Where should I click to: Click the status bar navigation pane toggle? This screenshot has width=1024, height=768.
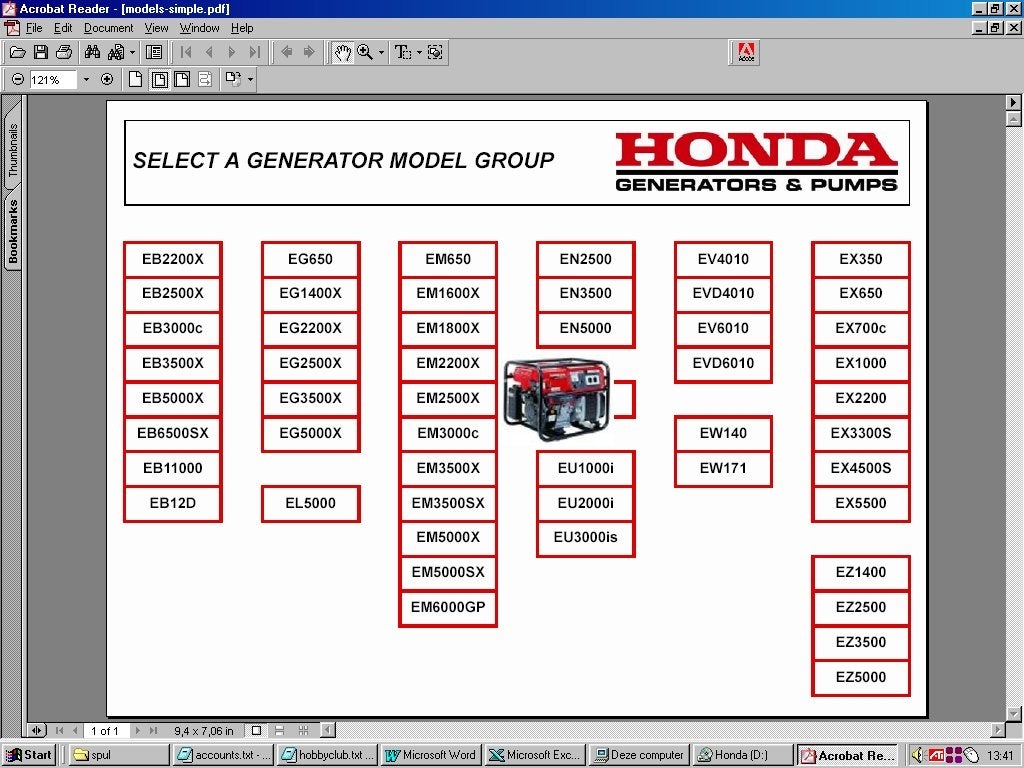point(37,731)
